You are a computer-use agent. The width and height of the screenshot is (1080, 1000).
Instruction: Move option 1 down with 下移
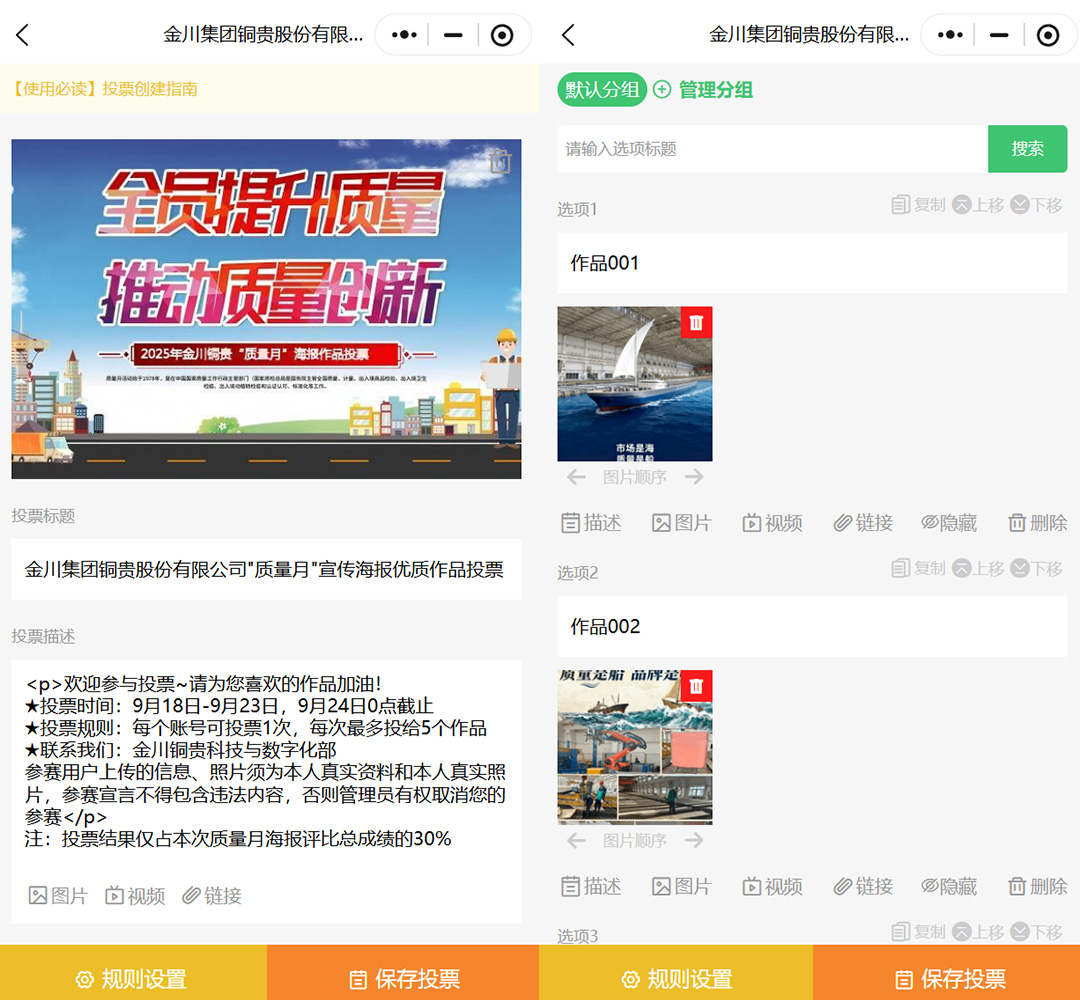(x=1036, y=205)
